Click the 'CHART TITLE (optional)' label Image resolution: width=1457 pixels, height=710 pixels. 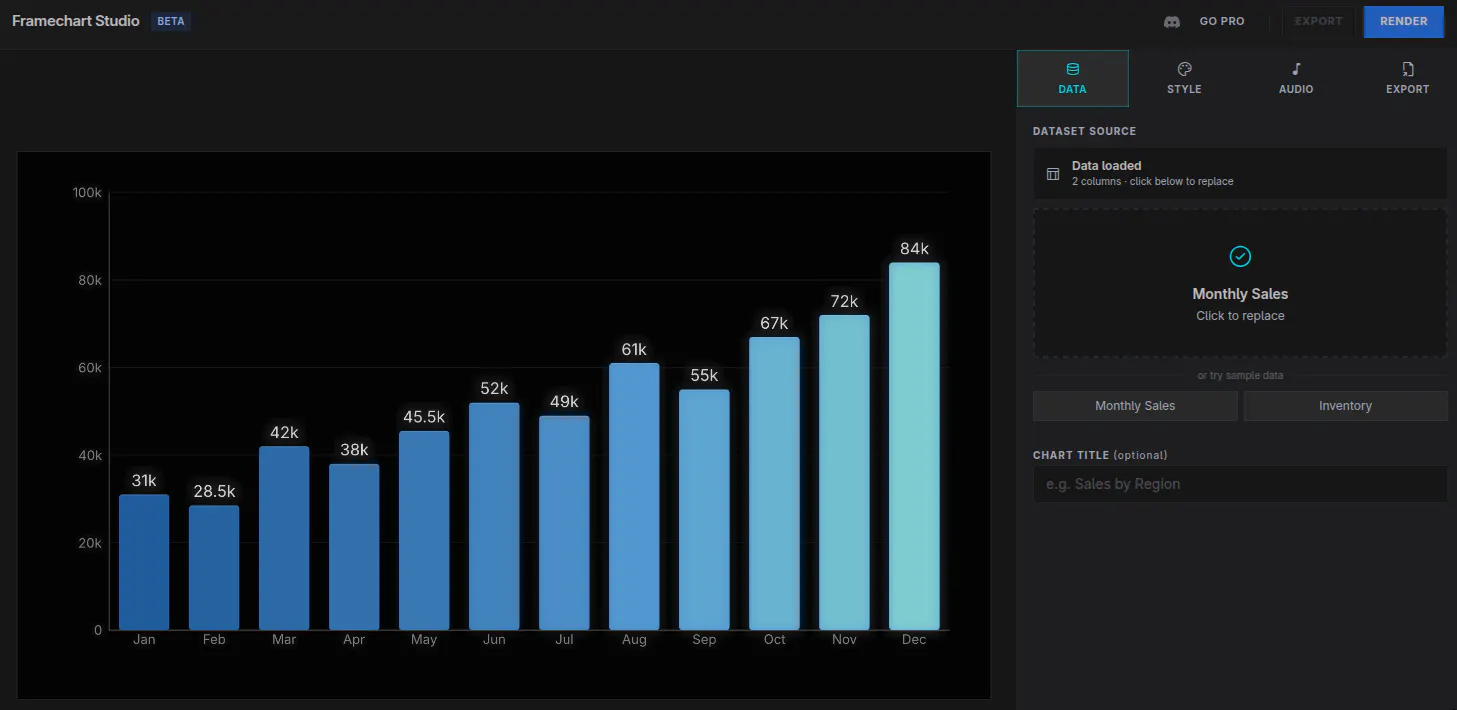pyautogui.click(x=1100, y=455)
